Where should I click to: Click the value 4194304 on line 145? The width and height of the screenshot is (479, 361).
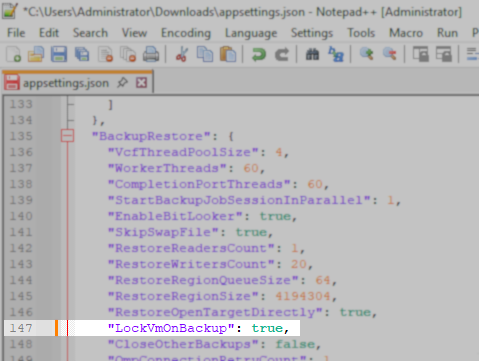tap(303, 296)
